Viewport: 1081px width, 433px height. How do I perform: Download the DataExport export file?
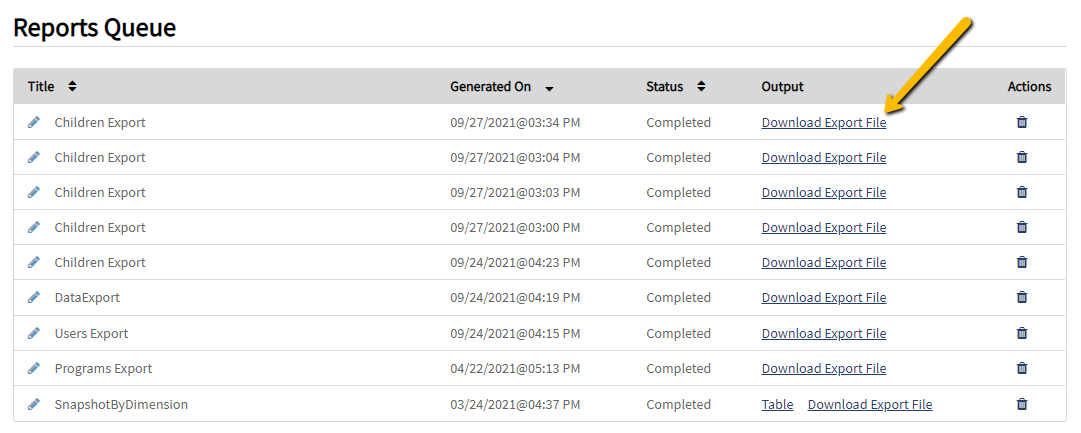click(x=823, y=297)
